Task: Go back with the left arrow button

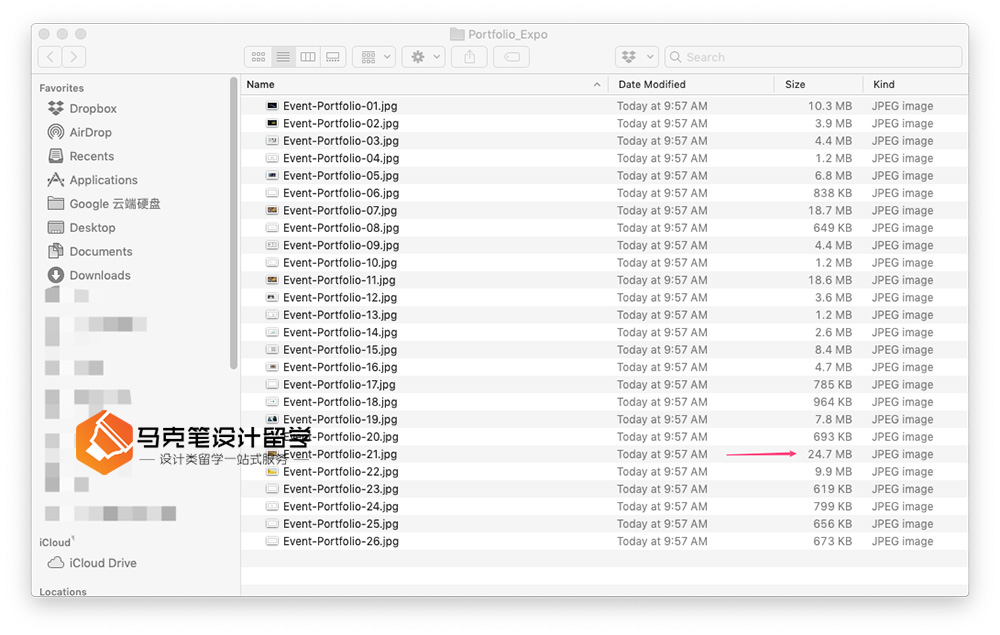Action: 50,57
